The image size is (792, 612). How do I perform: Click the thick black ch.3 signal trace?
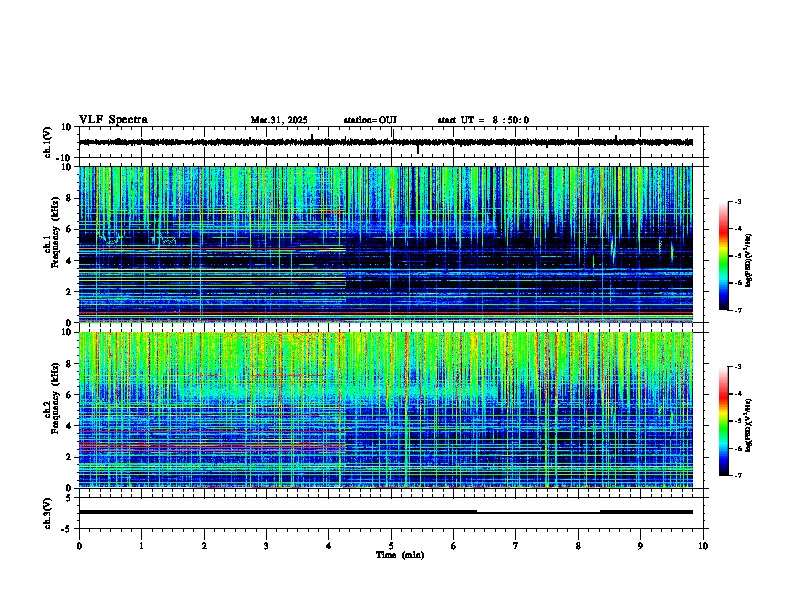pos(386,512)
